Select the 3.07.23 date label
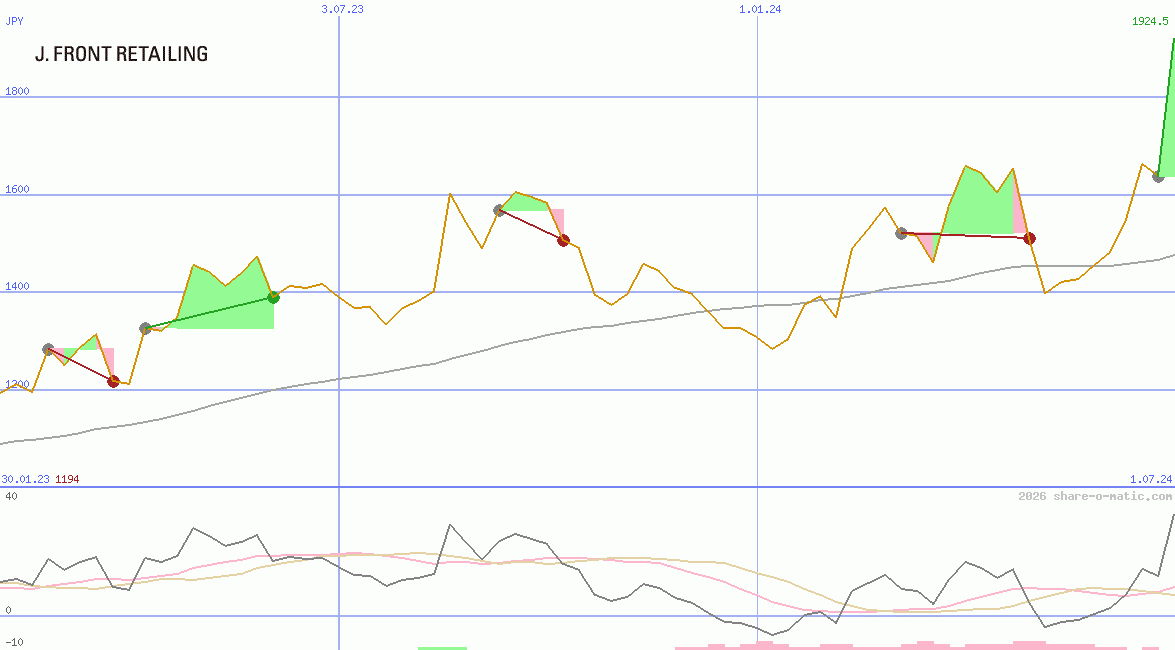The height and width of the screenshot is (650, 1175). tap(342, 9)
